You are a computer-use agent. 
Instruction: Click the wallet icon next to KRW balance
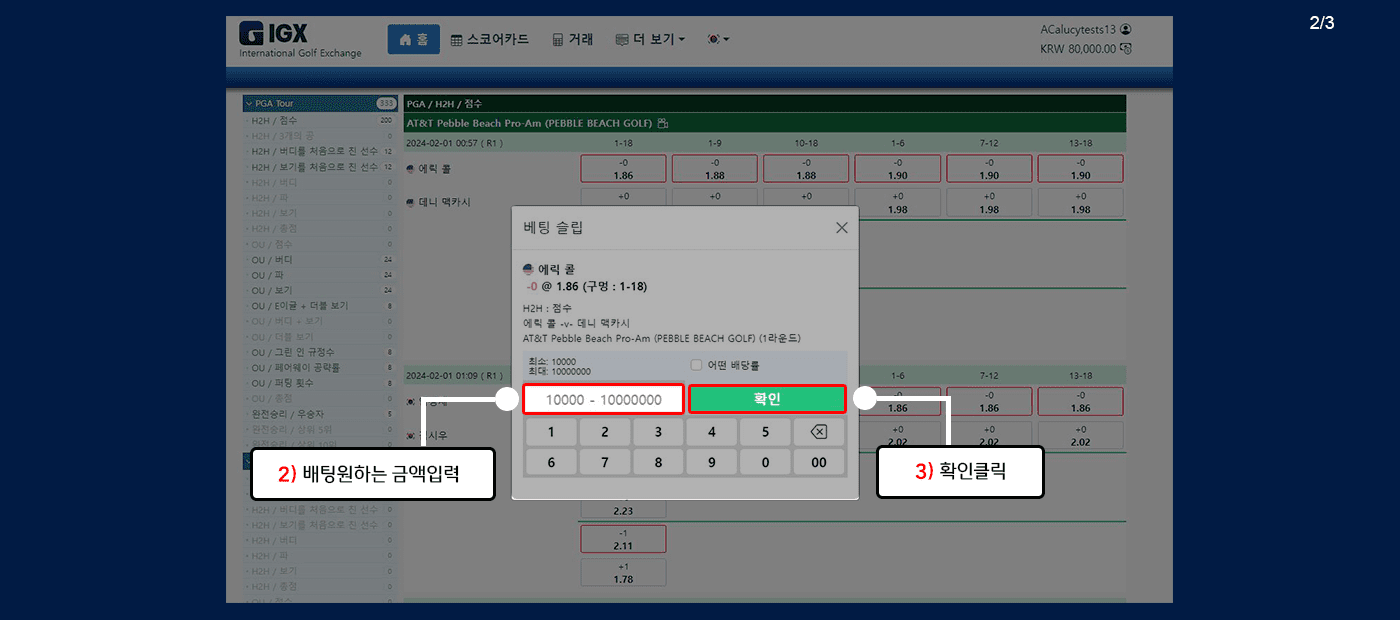pos(1126,49)
